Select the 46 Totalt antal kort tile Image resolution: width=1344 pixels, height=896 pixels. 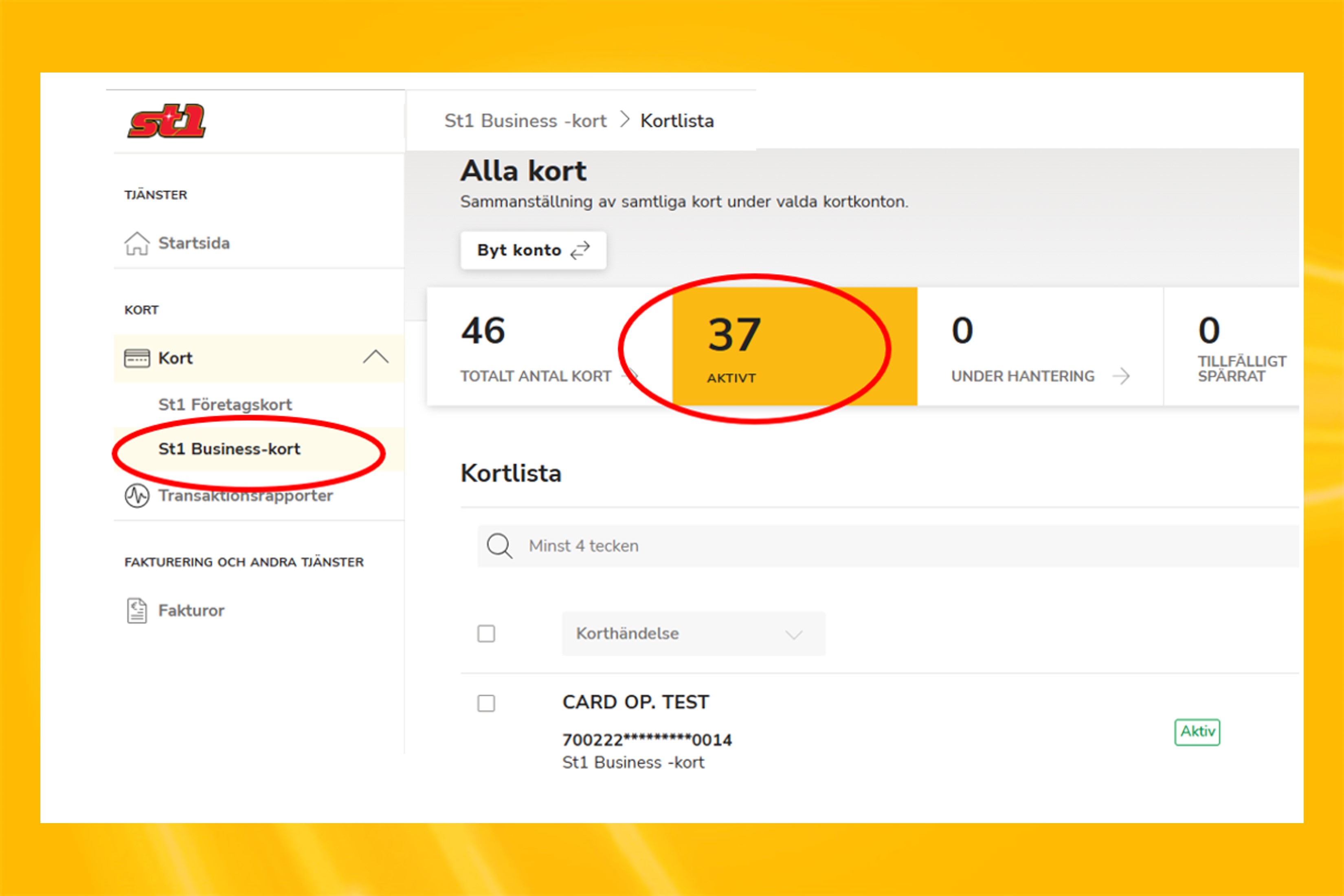pyautogui.click(x=549, y=347)
